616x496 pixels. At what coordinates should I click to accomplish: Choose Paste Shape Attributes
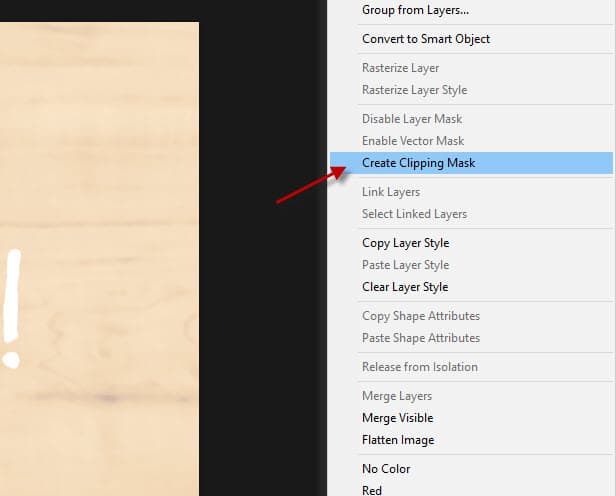[x=421, y=338]
